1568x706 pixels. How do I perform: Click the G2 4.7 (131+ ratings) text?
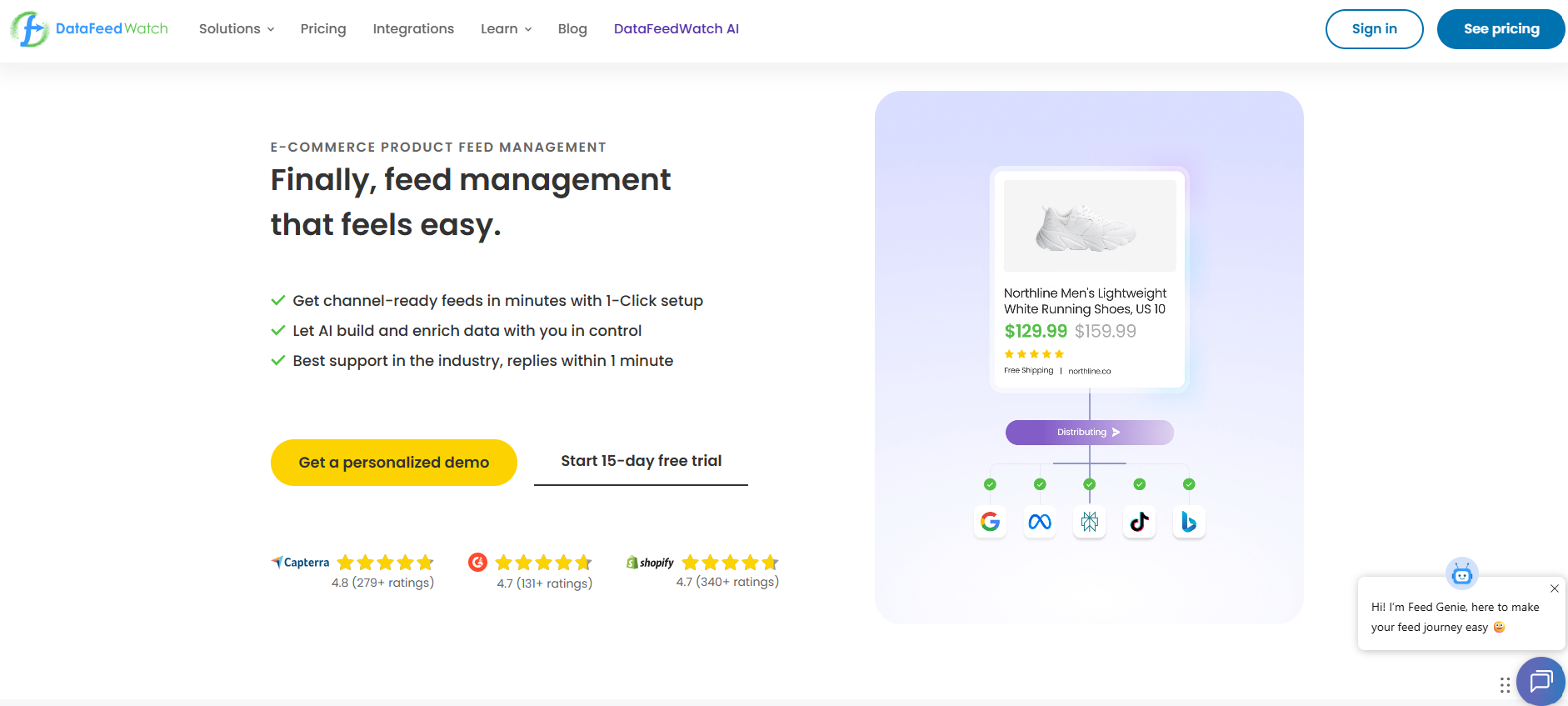coord(545,583)
